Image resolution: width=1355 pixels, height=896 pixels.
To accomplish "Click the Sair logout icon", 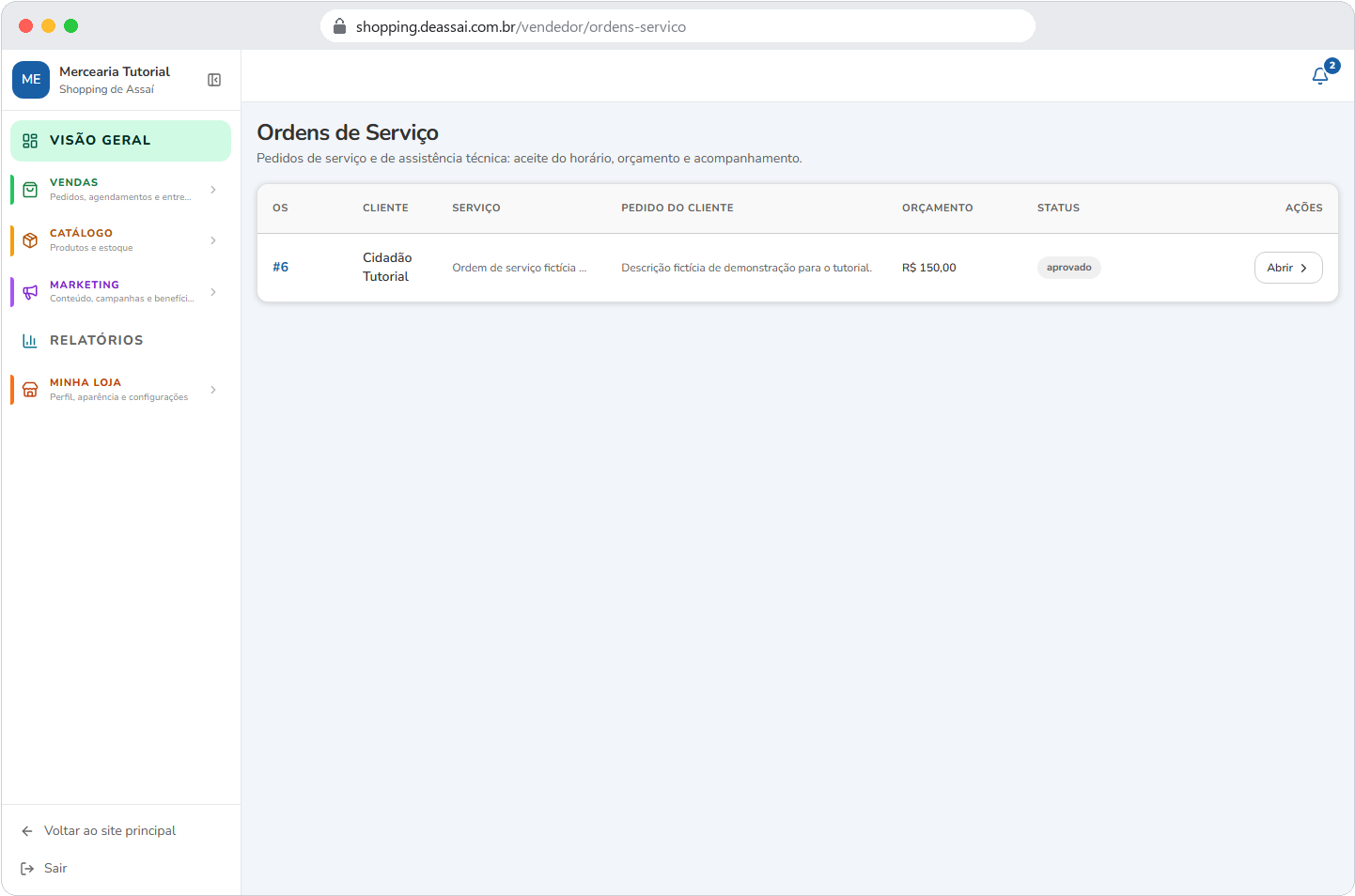I will point(27,869).
